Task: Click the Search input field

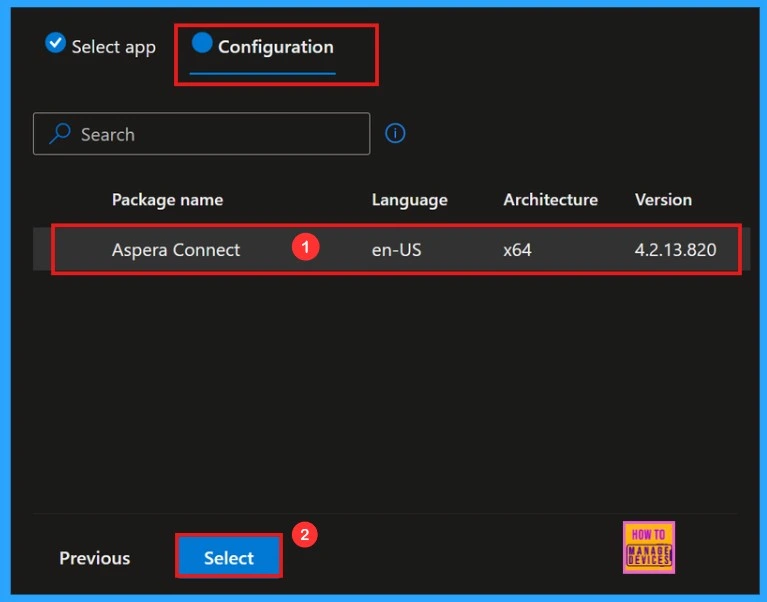Action: (x=202, y=134)
